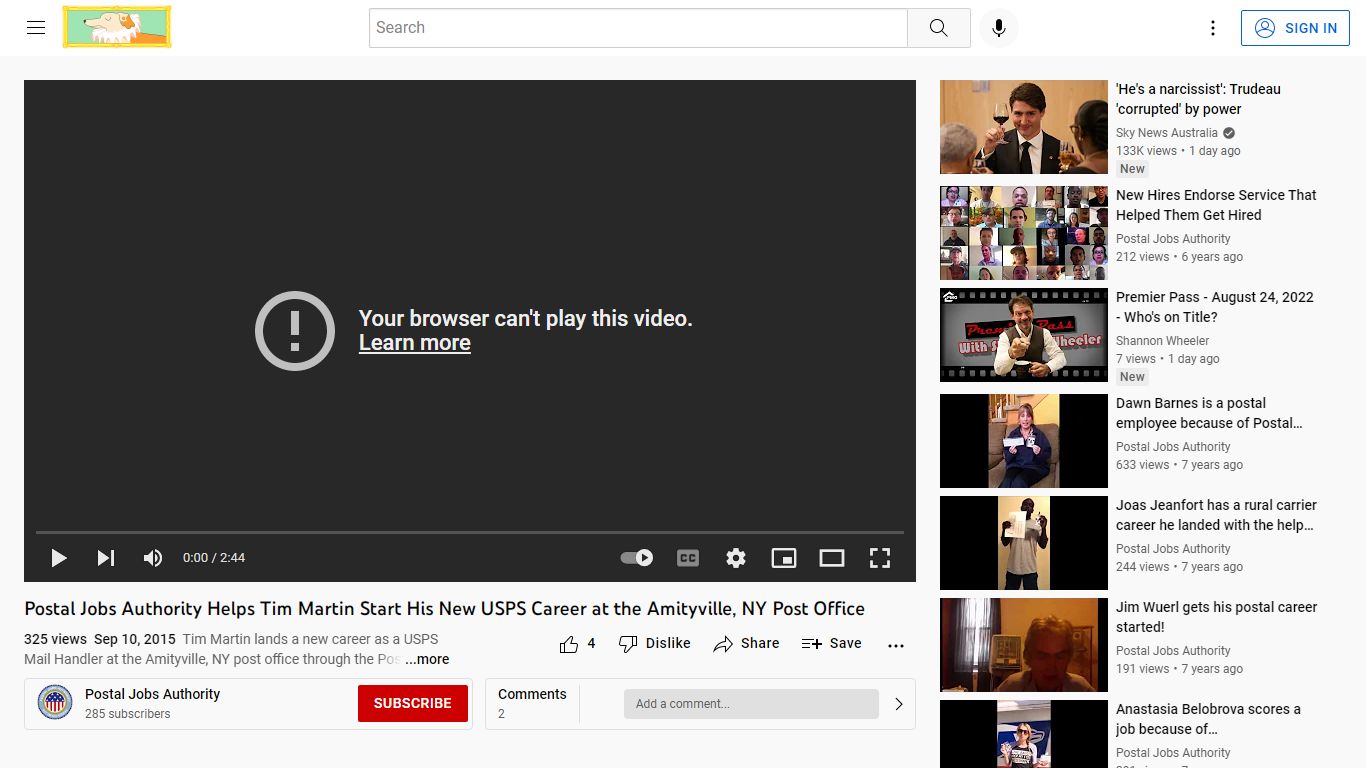
Task: Click the "633 views • 7 years ago" text
Action: pos(1180,465)
